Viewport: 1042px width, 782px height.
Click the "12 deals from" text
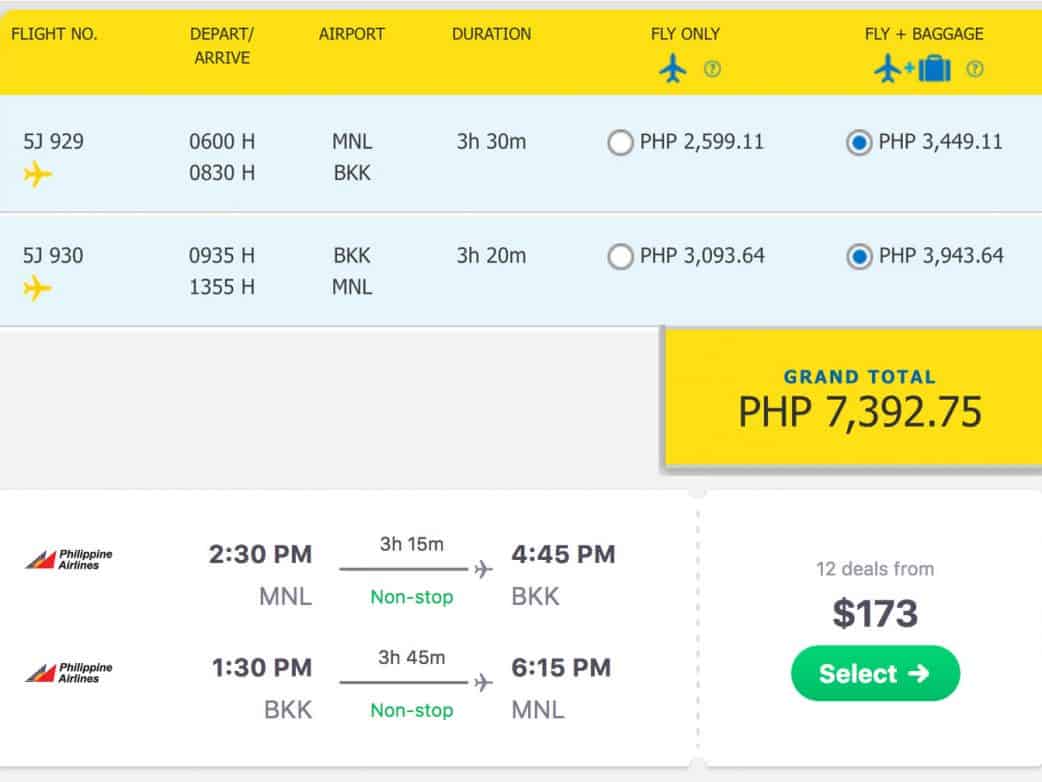pyautogui.click(x=875, y=569)
